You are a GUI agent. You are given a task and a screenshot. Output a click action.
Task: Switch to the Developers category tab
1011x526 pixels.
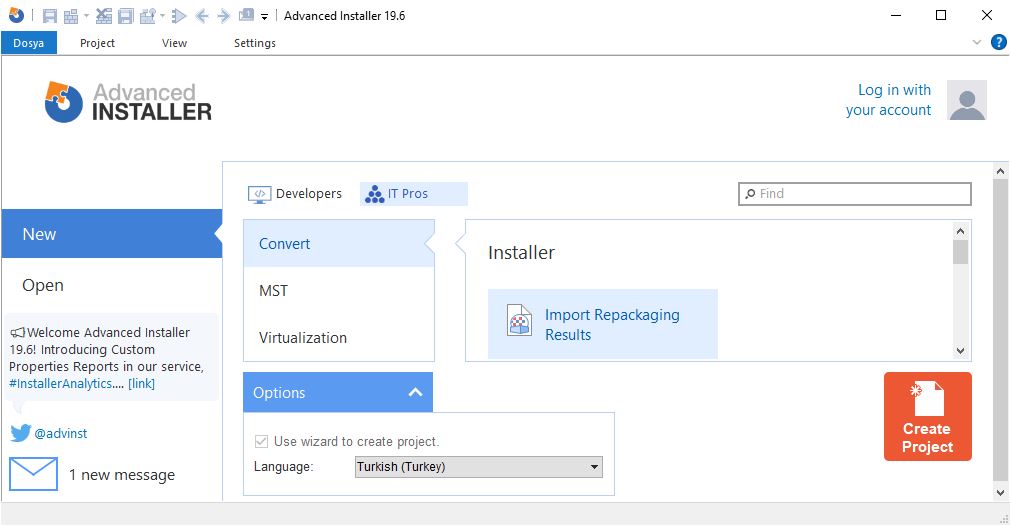click(295, 193)
